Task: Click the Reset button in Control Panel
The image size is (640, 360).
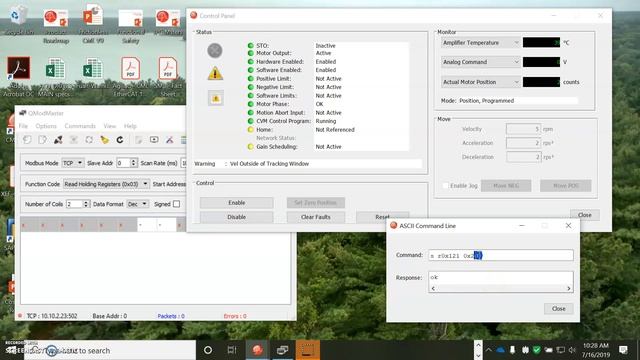Action: (382, 217)
